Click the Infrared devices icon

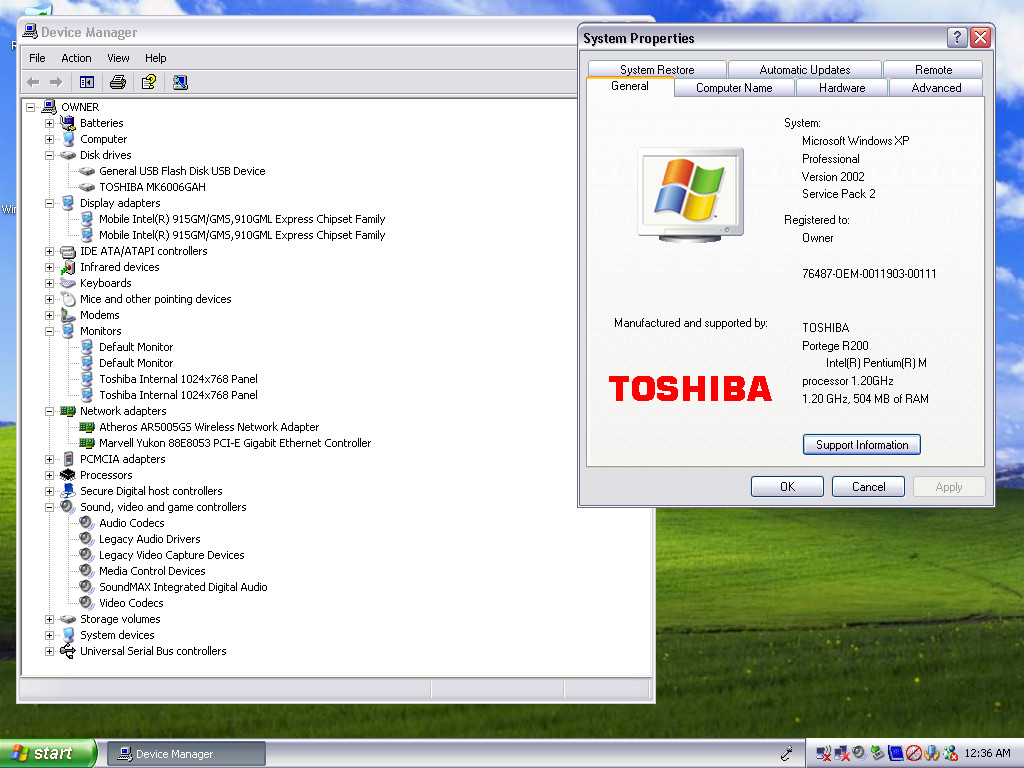click(x=68, y=267)
